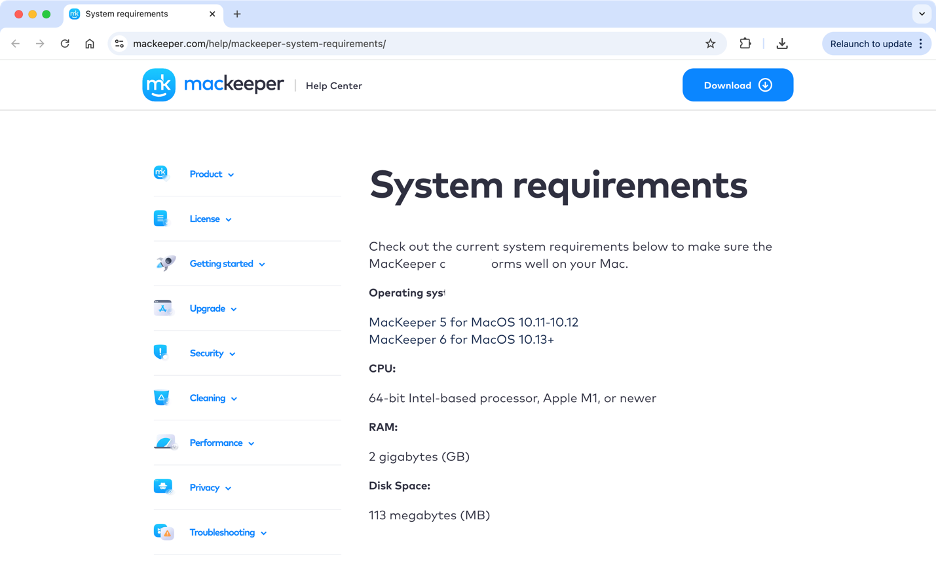Click the browser address bar
The height and width of the screenshot is (586, 936).
coord(400,43)
